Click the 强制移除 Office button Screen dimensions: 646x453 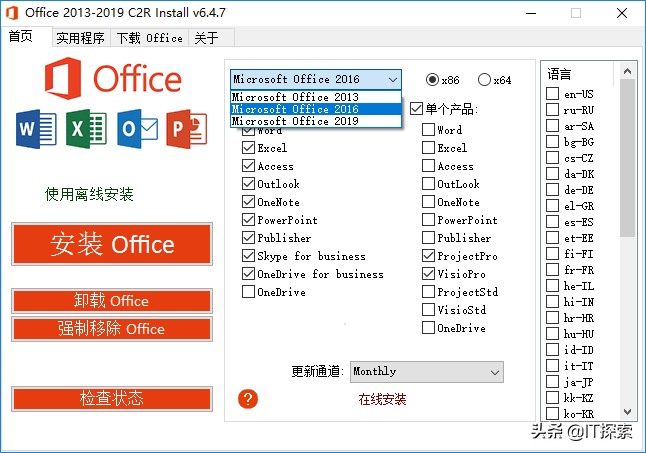(x=112, y=329)
